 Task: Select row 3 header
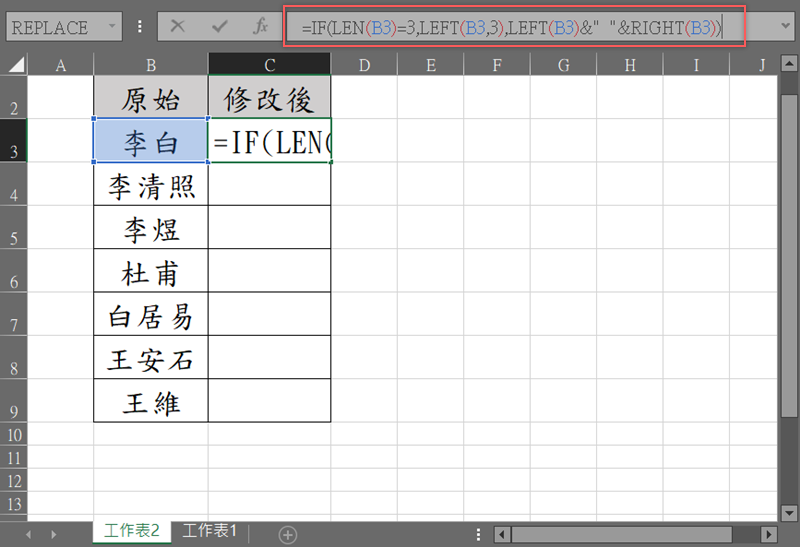[14, 140]
